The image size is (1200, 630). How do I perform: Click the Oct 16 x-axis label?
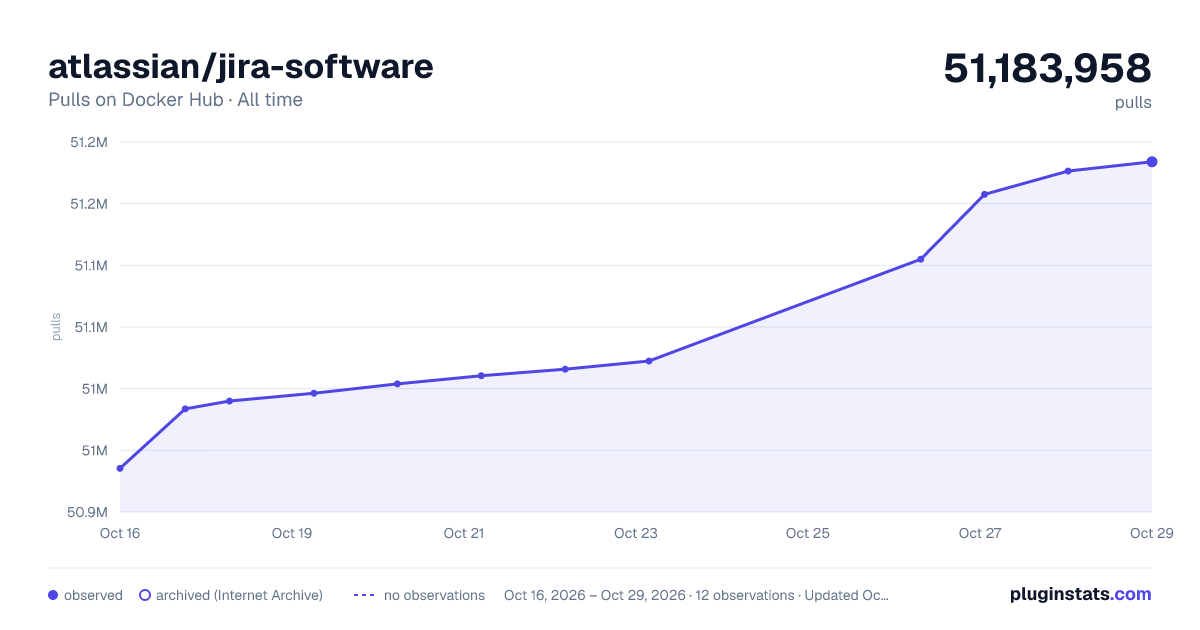coord(120,533)
